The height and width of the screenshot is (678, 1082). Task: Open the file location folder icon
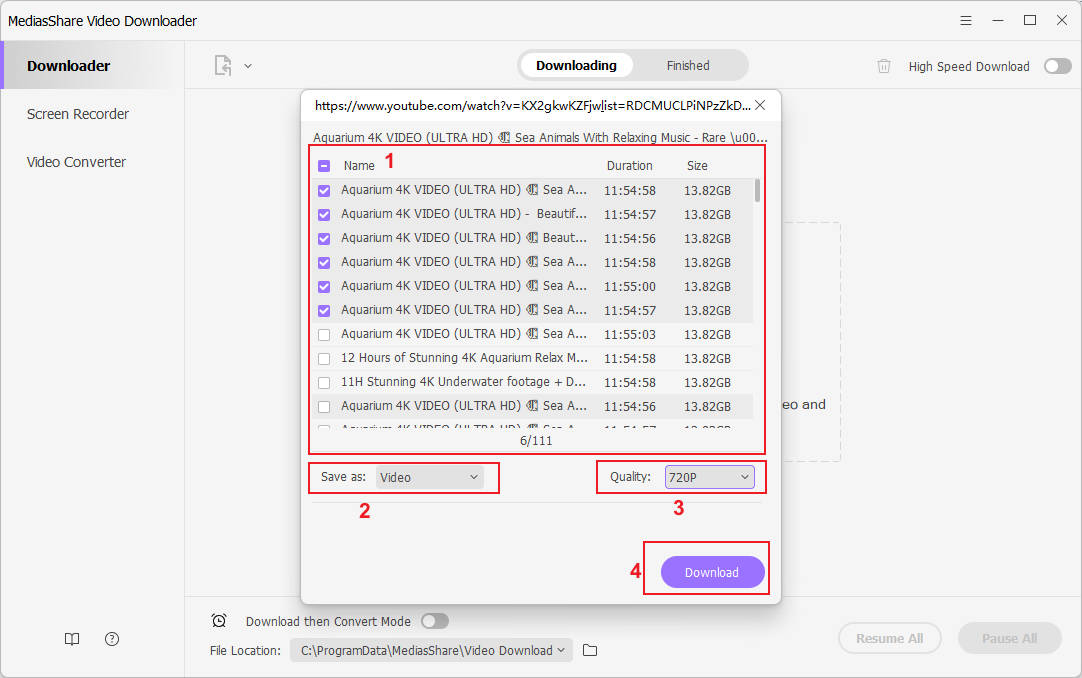(589, 650)
